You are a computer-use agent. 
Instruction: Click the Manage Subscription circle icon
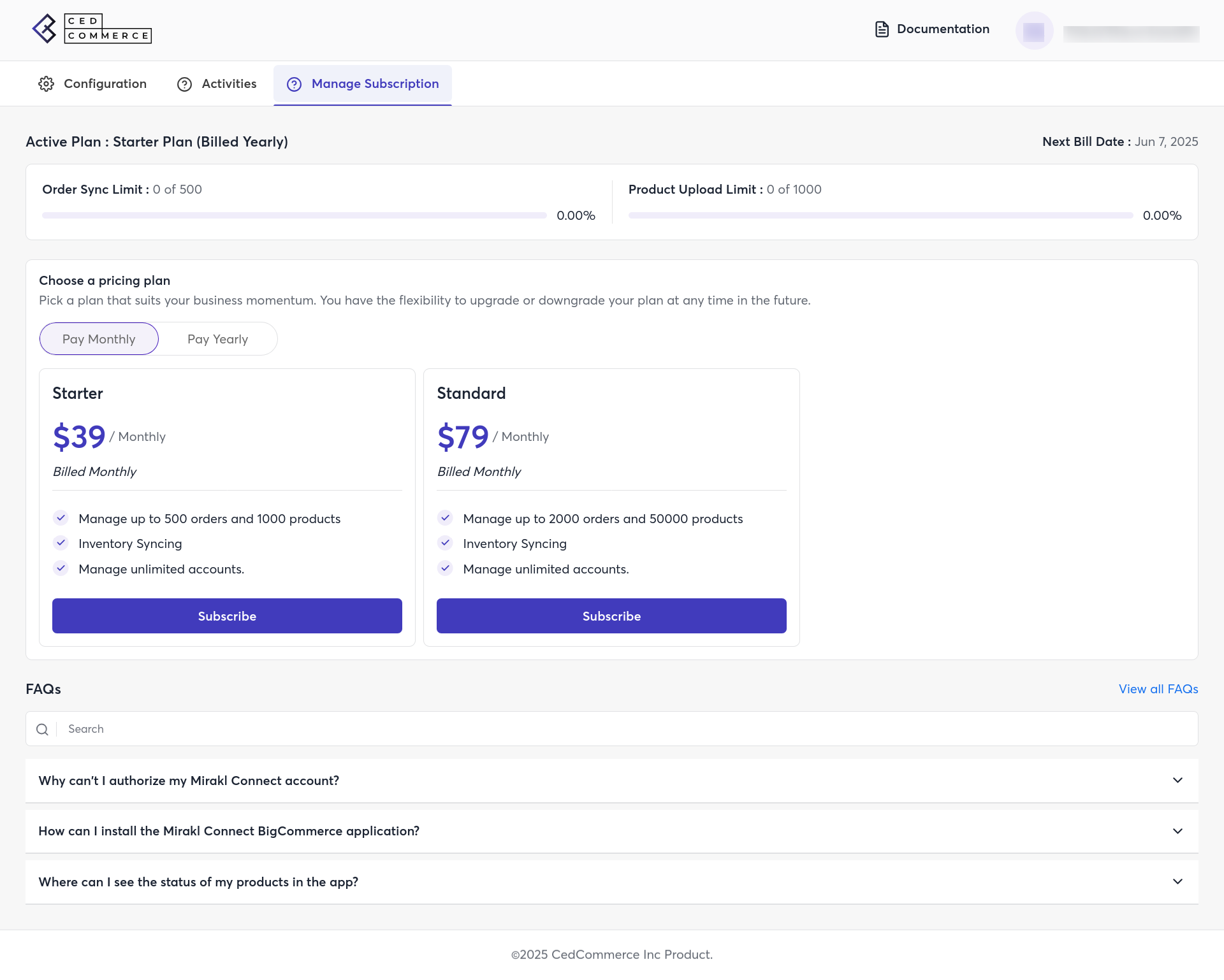(x=294, y=84)
